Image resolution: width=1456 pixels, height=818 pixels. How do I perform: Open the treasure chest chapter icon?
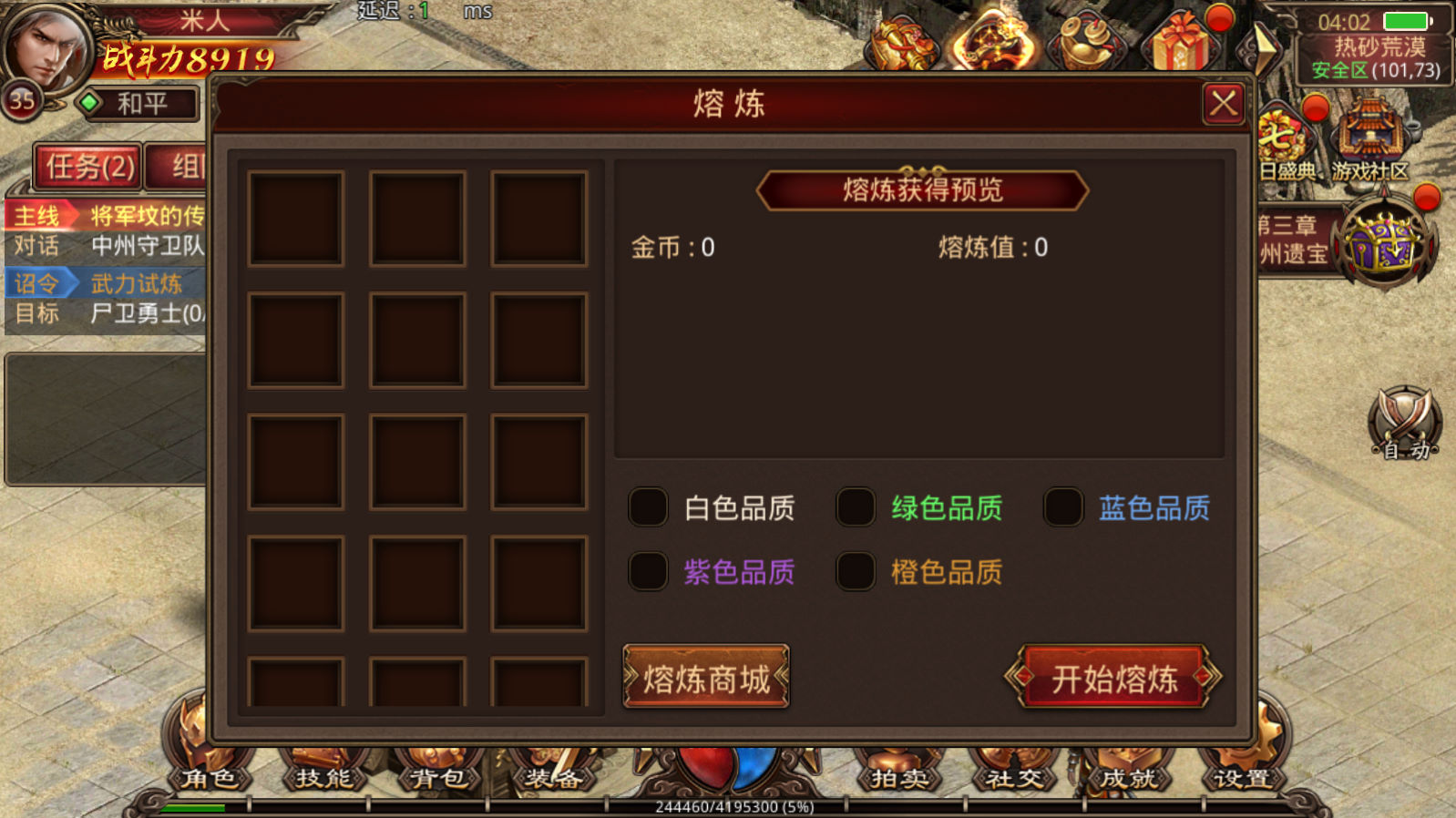point(1384,243)
